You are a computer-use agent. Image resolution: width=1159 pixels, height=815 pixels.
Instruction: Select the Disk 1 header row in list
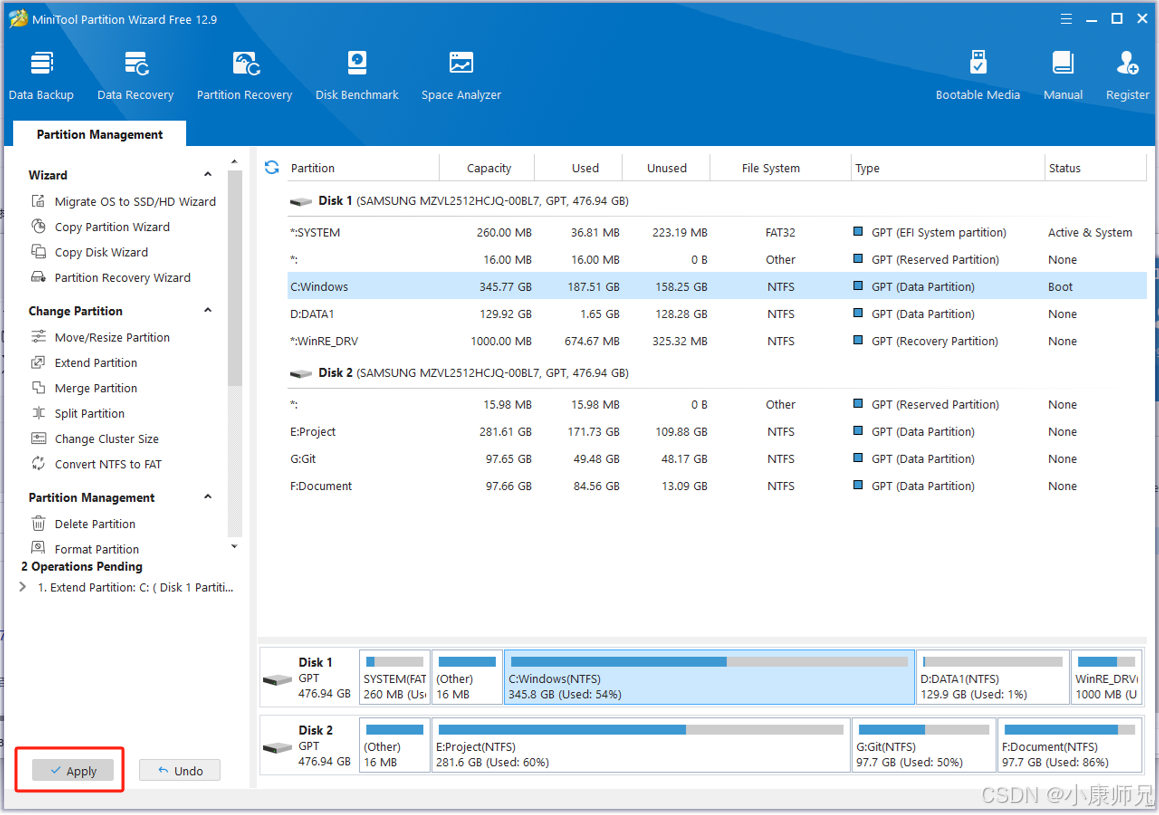click(x=717, y=201)
